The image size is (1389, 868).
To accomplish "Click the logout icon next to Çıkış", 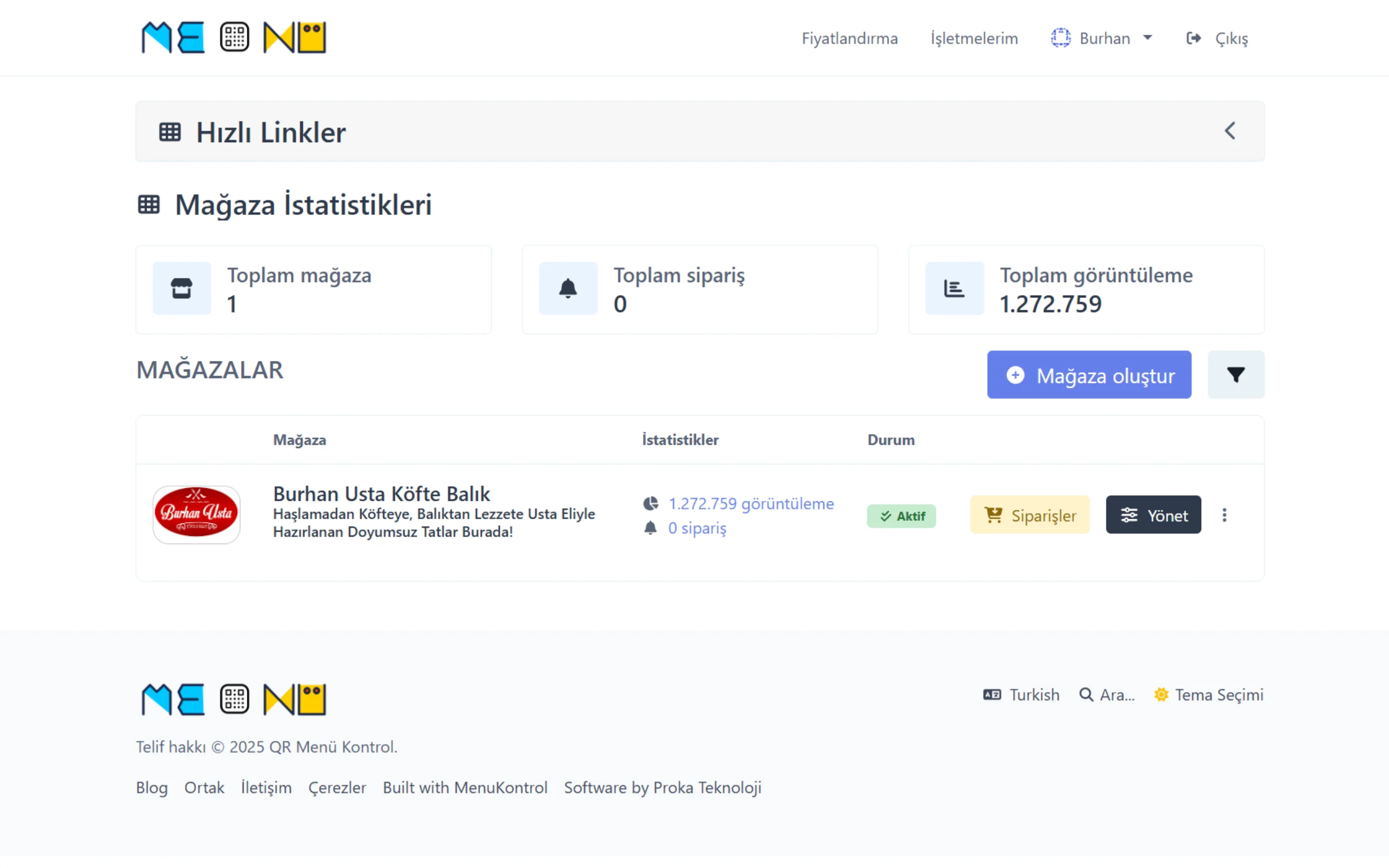I will pos(1193,39).
